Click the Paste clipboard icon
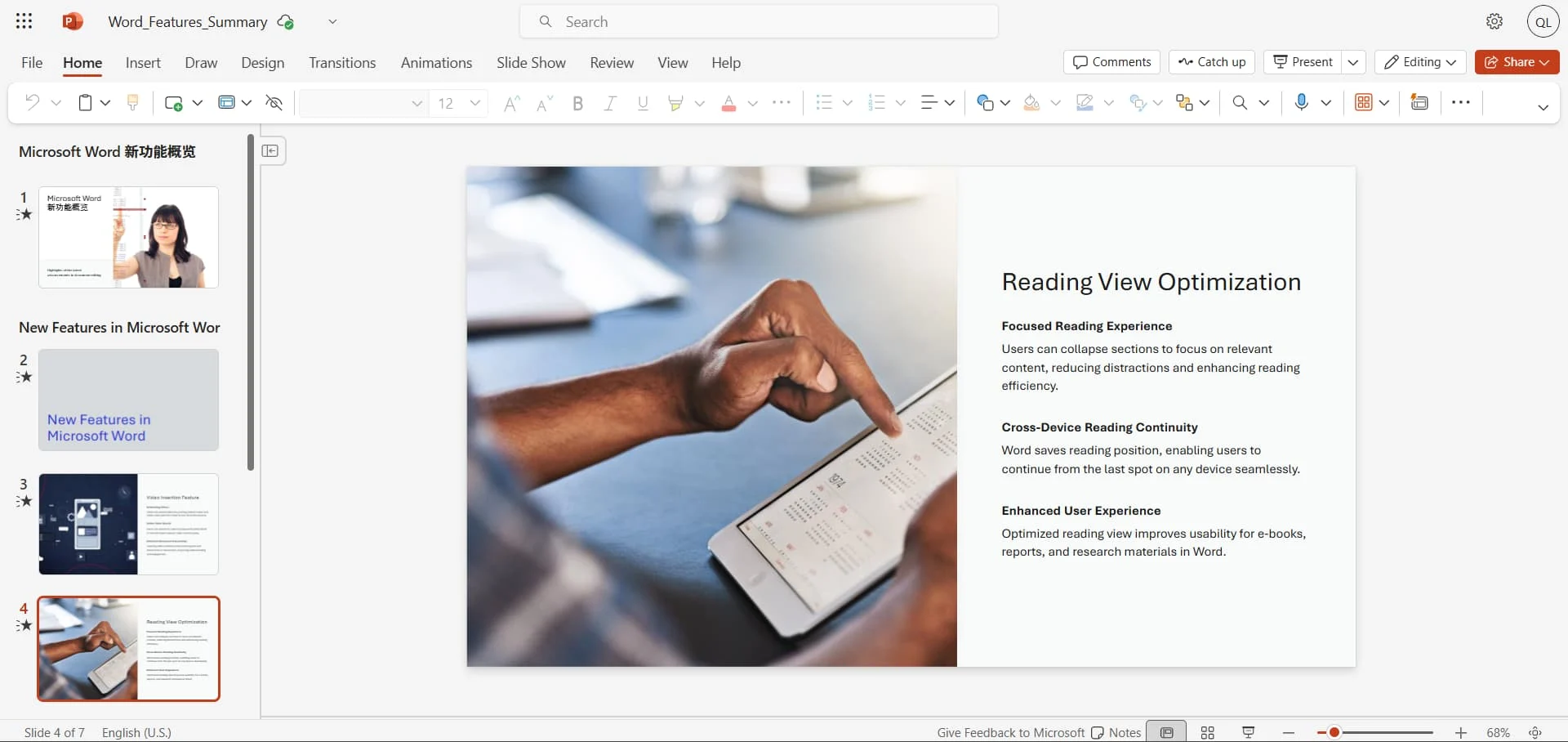1568x742 pixels. coord(85,102)
